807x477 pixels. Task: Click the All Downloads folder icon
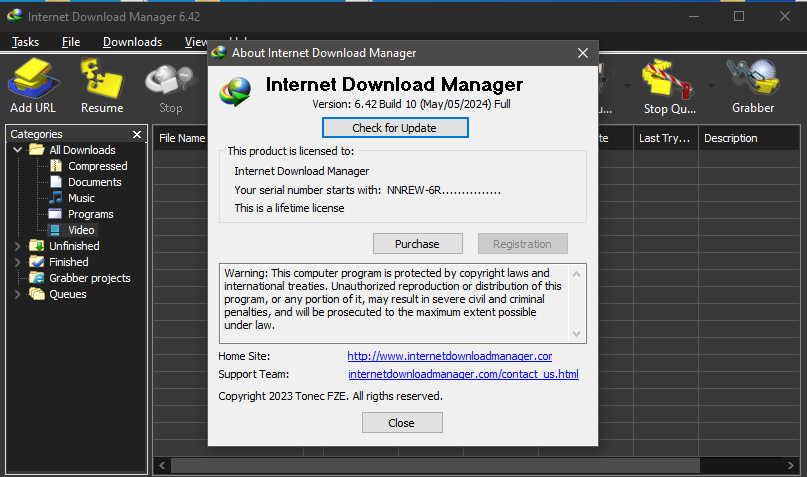[37, 150]
